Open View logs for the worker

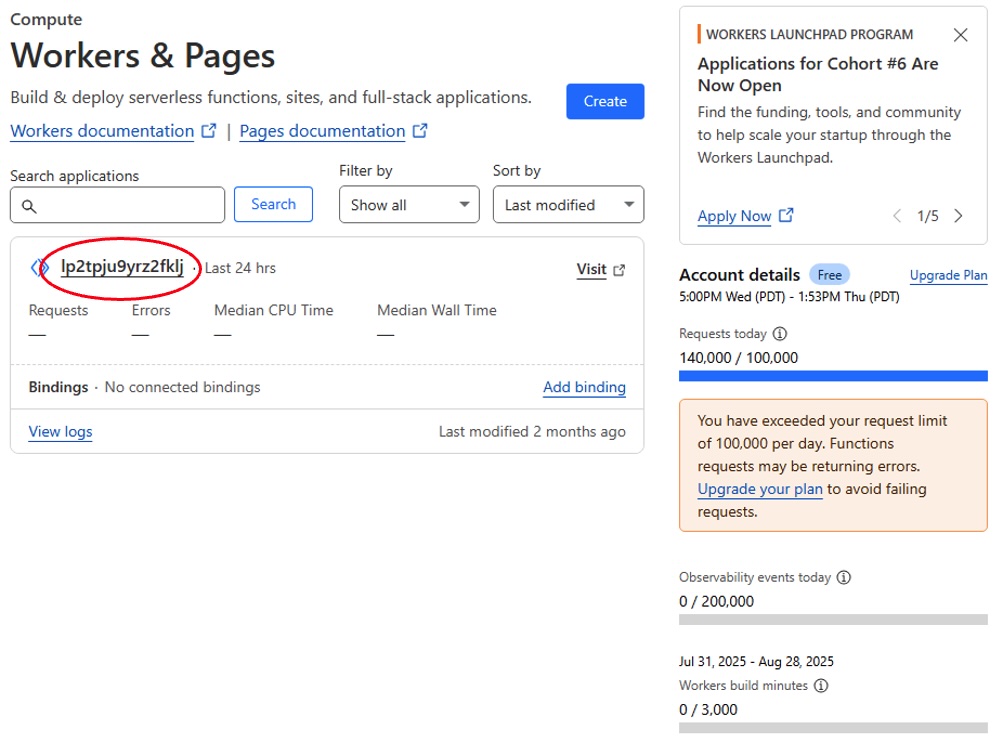[x=60, y=432]
